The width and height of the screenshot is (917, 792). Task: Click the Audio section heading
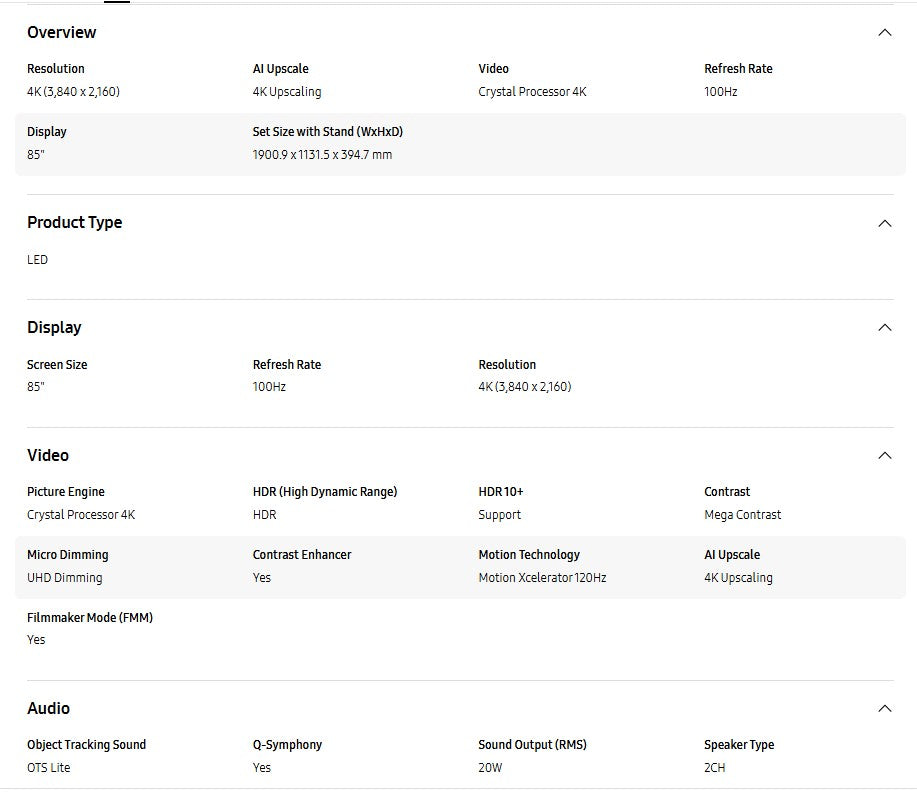[x=48, y=709]
